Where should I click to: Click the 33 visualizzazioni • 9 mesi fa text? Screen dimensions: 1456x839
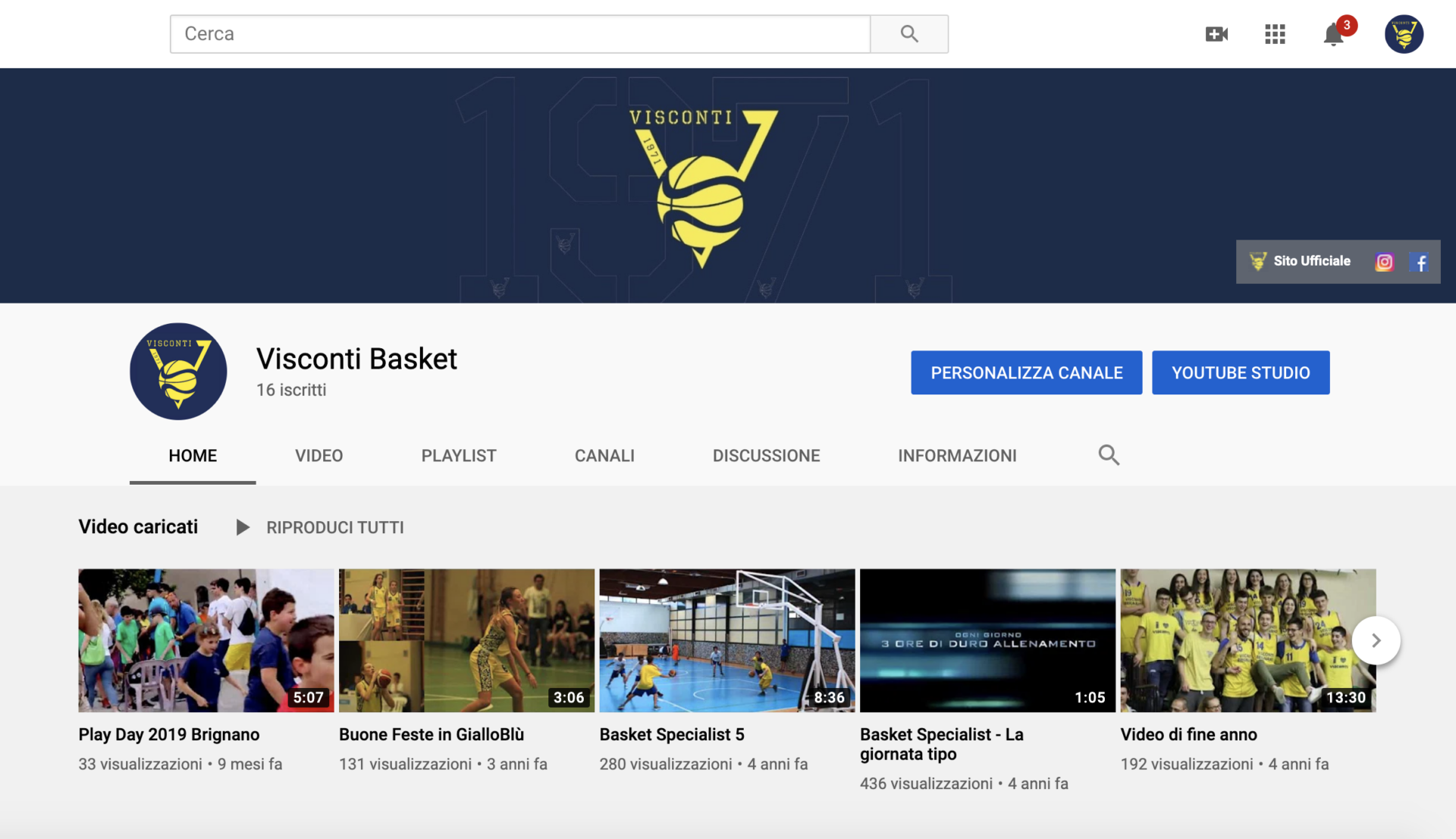click(180, 764)
